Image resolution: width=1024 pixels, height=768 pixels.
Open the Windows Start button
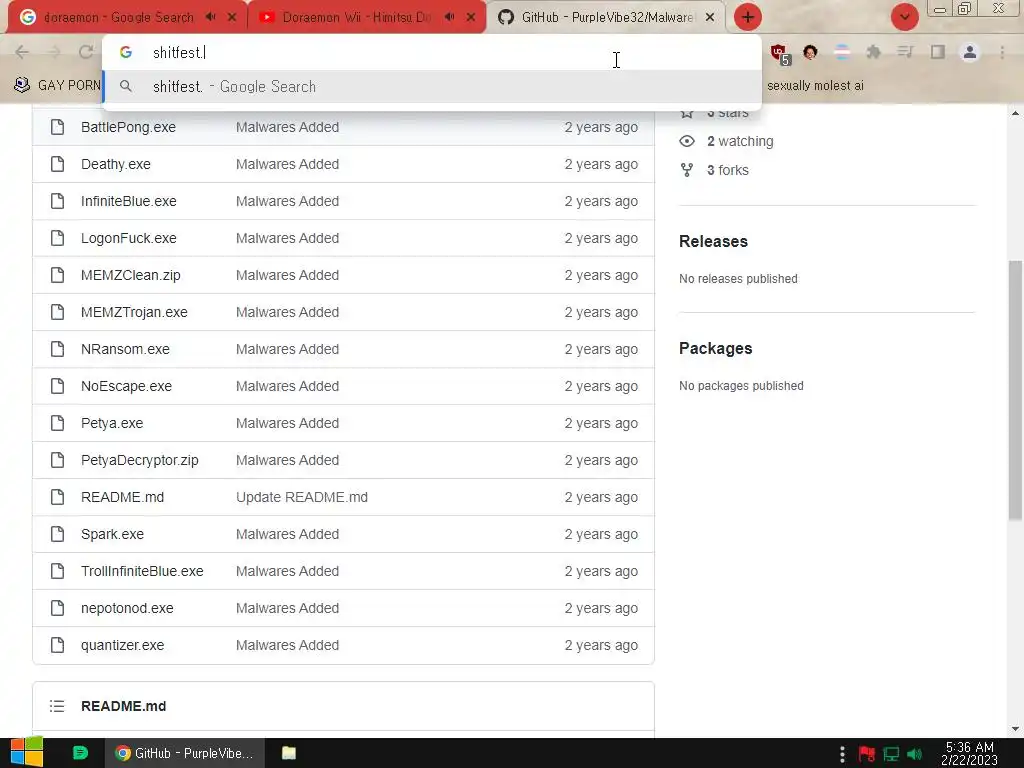26,753
